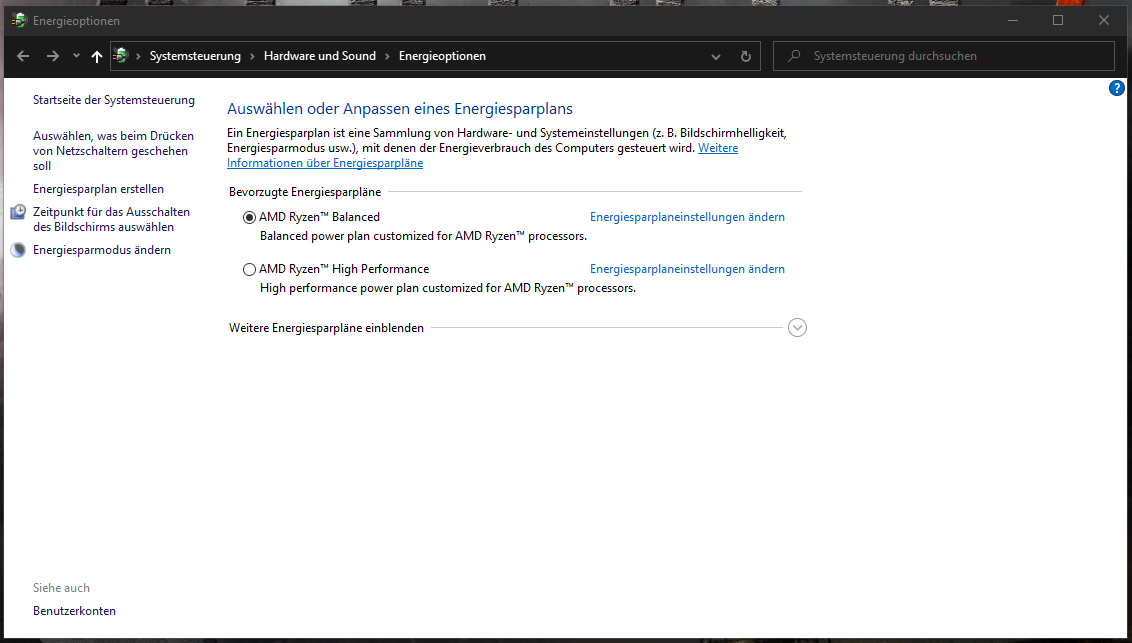
Task: Go forward with the right arrow button
Action: click(53, 56)
